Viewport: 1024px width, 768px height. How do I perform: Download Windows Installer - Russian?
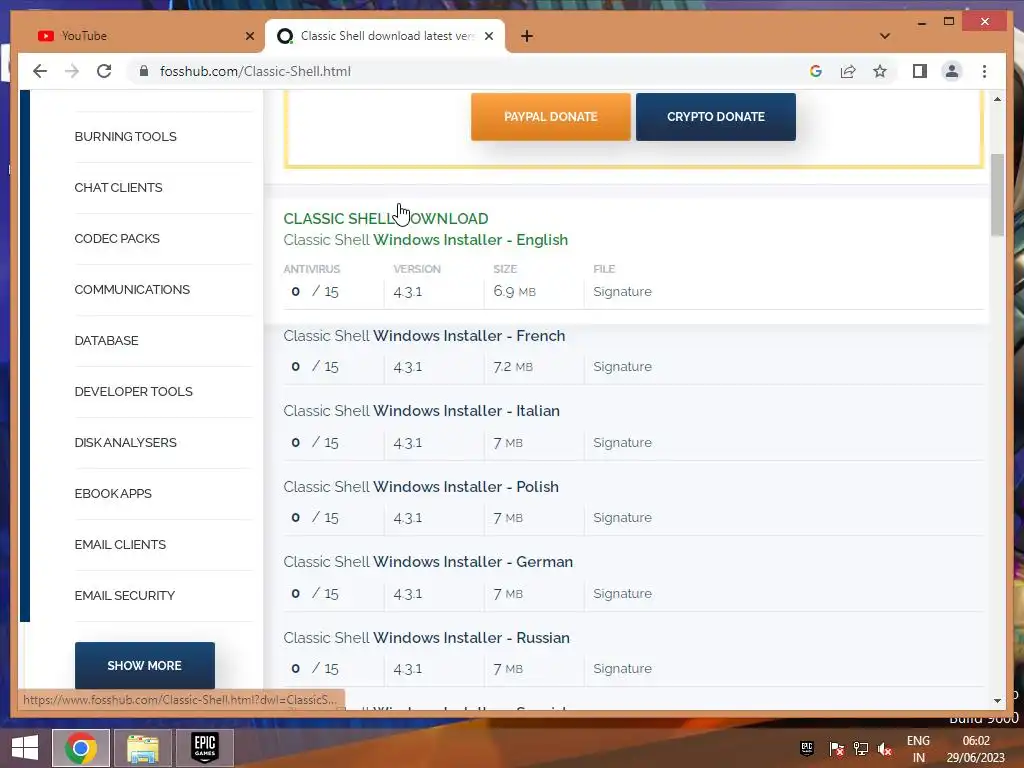point(426,637)
